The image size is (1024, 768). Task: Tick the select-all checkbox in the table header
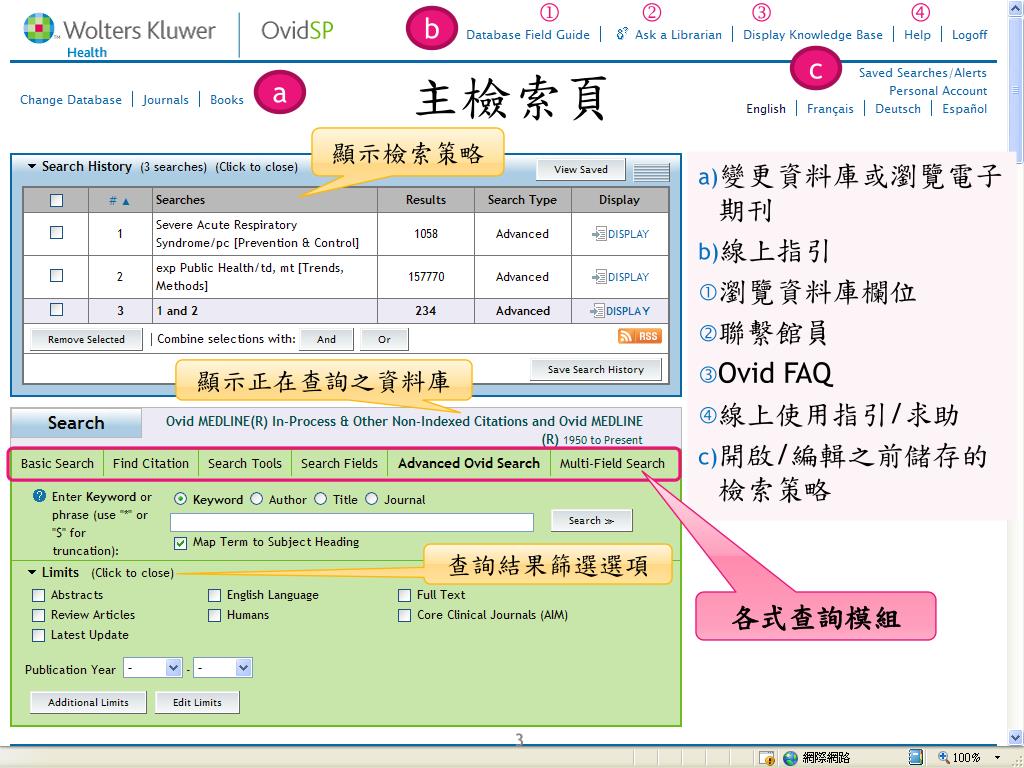[57, 200]
